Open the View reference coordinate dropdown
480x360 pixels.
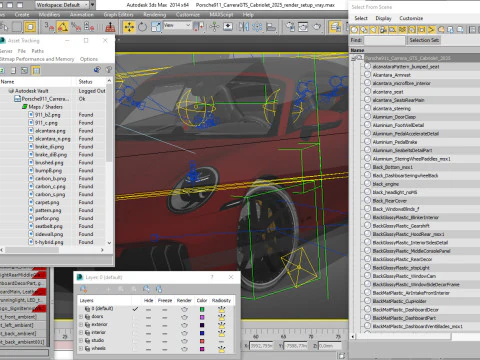point(177,26)
